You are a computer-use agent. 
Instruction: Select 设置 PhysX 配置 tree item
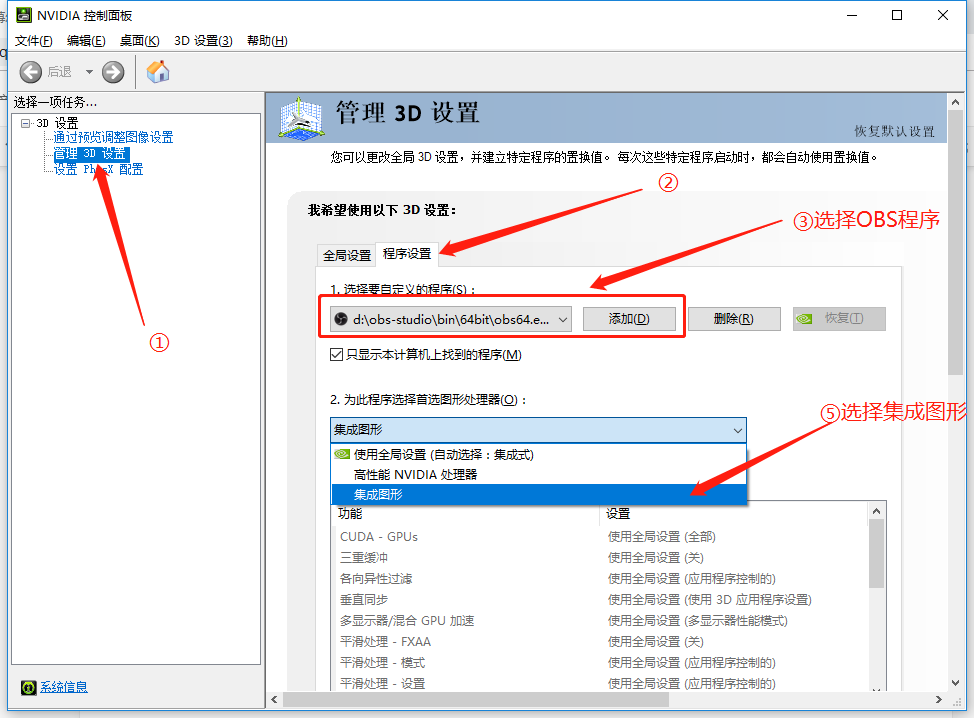98,170
